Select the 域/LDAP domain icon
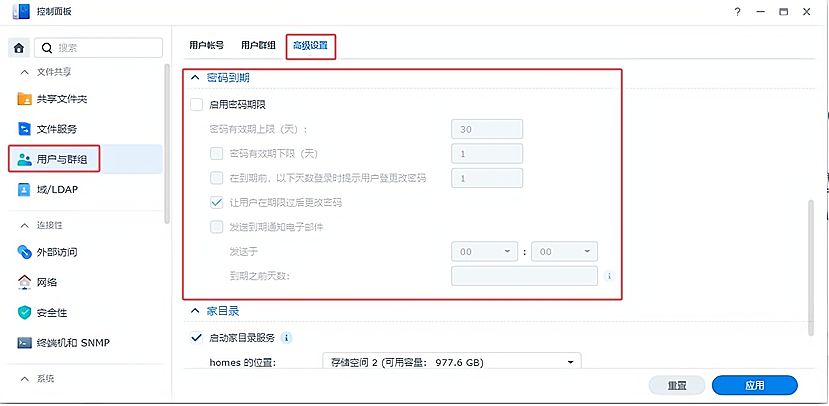The height and width of the screenshot is (406, 829). (x=25, y=188)
